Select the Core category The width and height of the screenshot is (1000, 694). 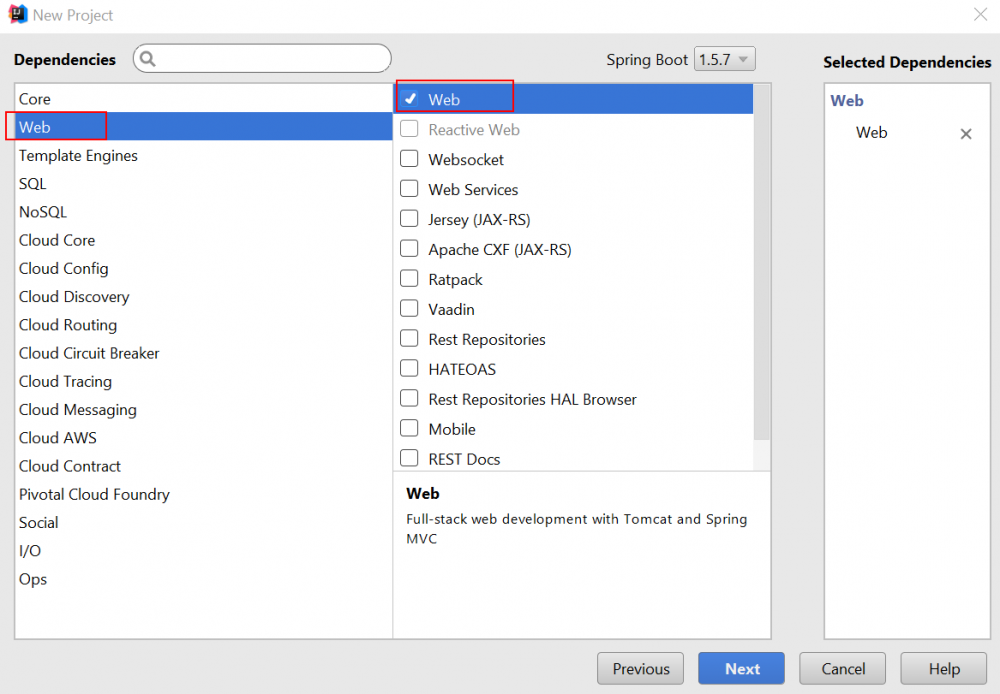pyautogui.click(x=35, y=99)
